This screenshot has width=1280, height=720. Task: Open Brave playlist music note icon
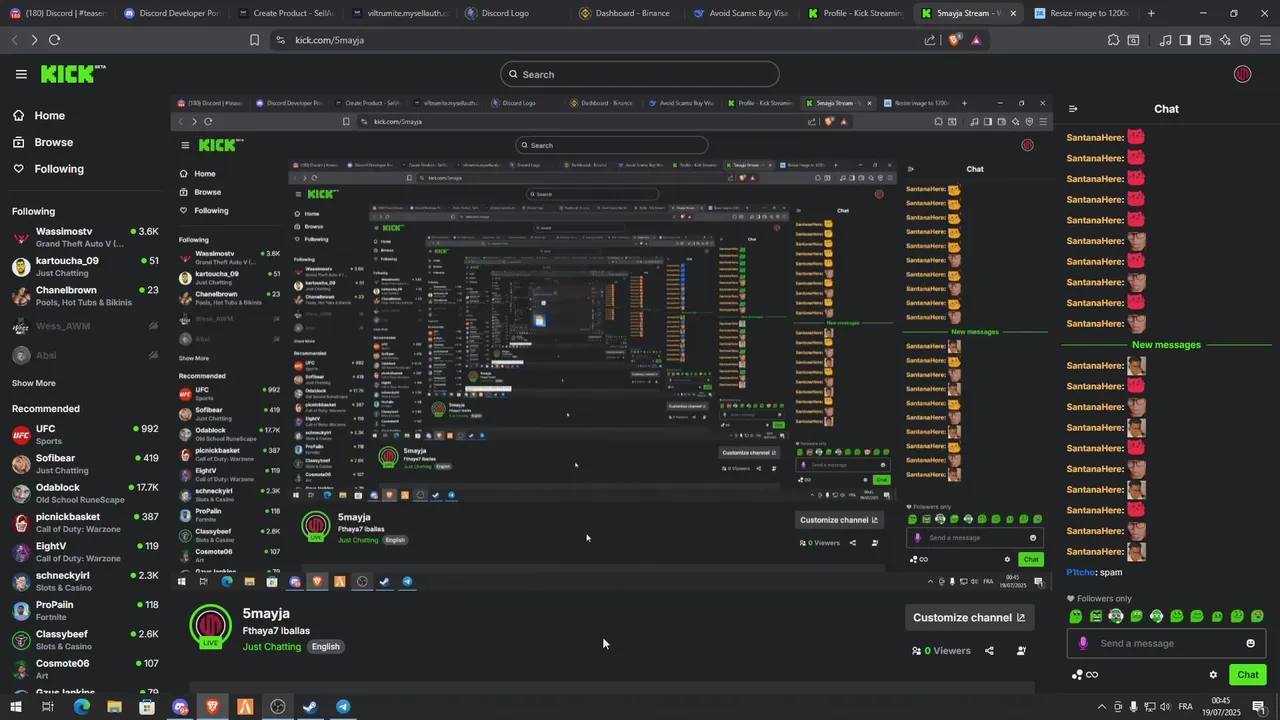tap(1165, 40)
